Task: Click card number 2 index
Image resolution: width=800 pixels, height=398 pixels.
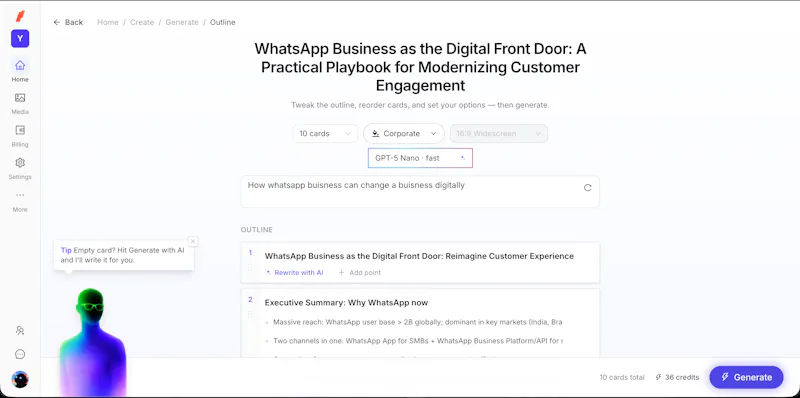Action: 250,300
